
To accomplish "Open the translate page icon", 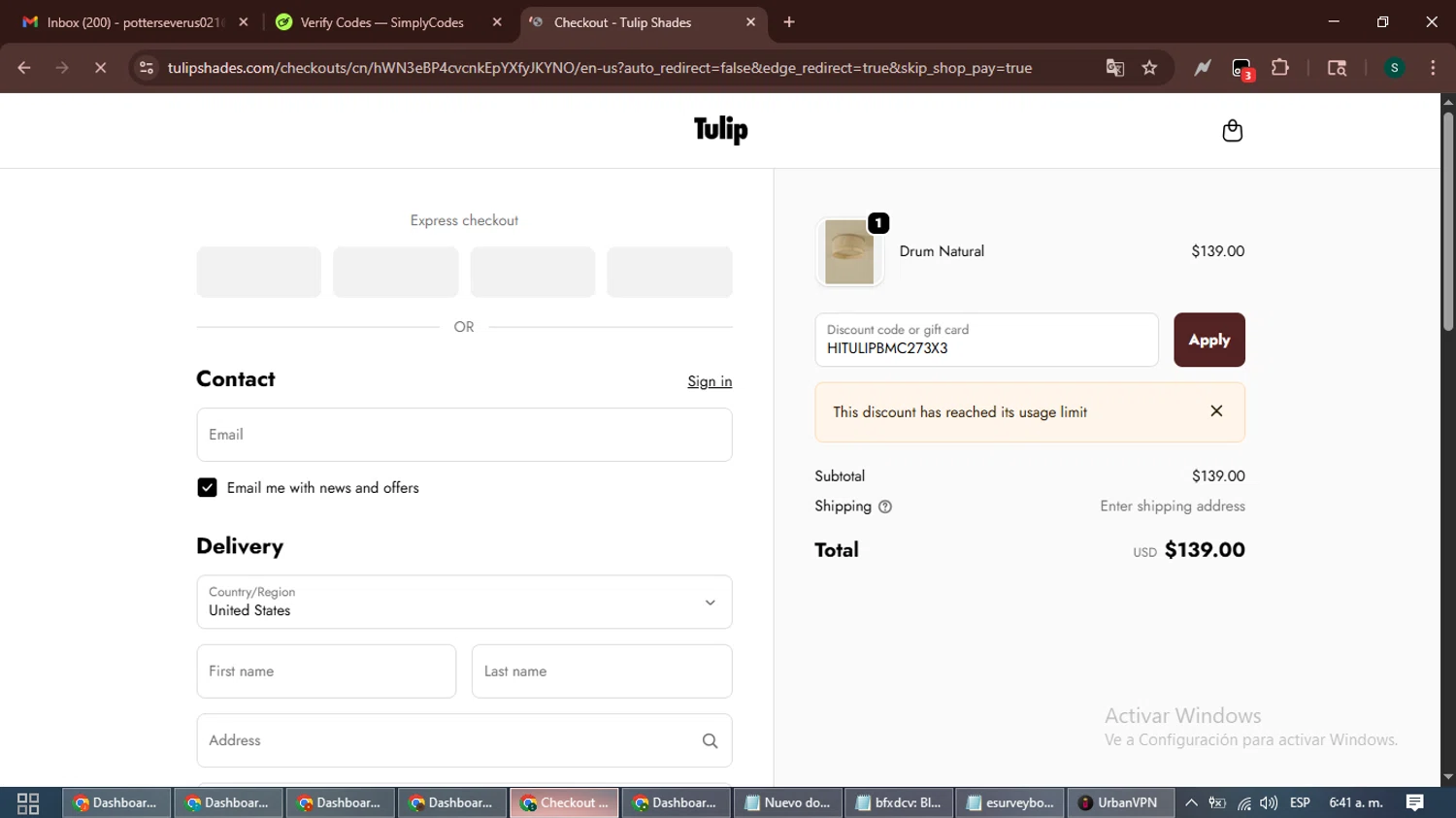I will coord(1114,68).
